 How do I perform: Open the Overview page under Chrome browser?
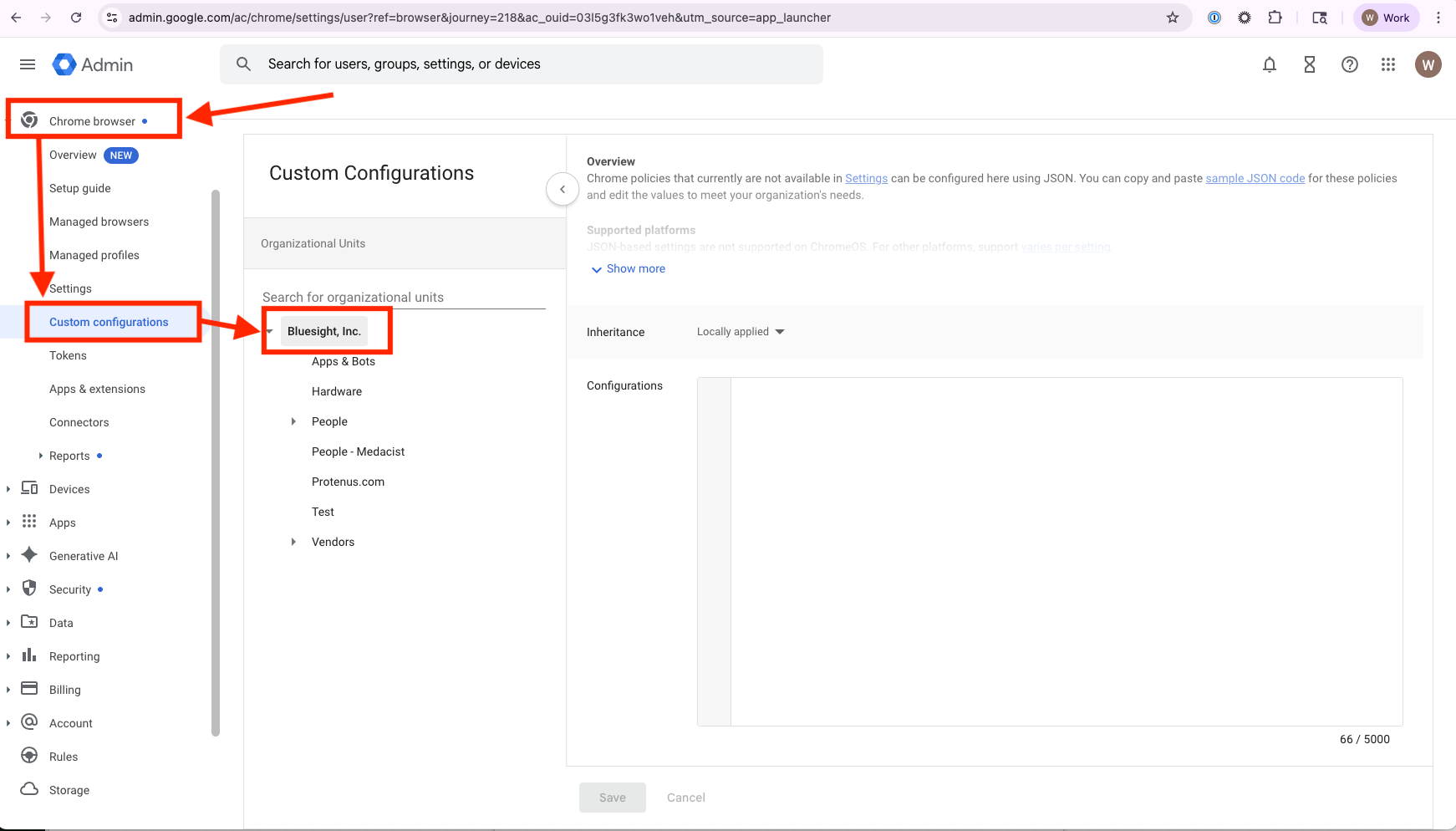73,155
